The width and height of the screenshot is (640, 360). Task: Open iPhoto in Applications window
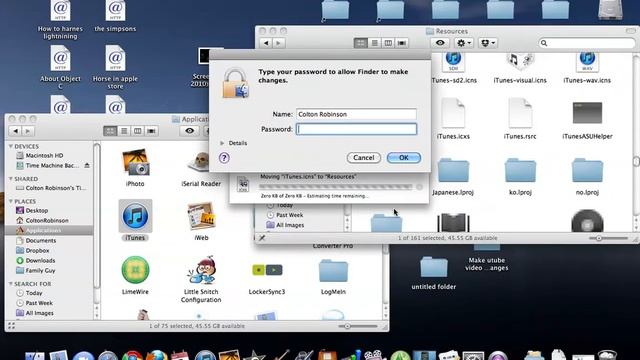135,162
